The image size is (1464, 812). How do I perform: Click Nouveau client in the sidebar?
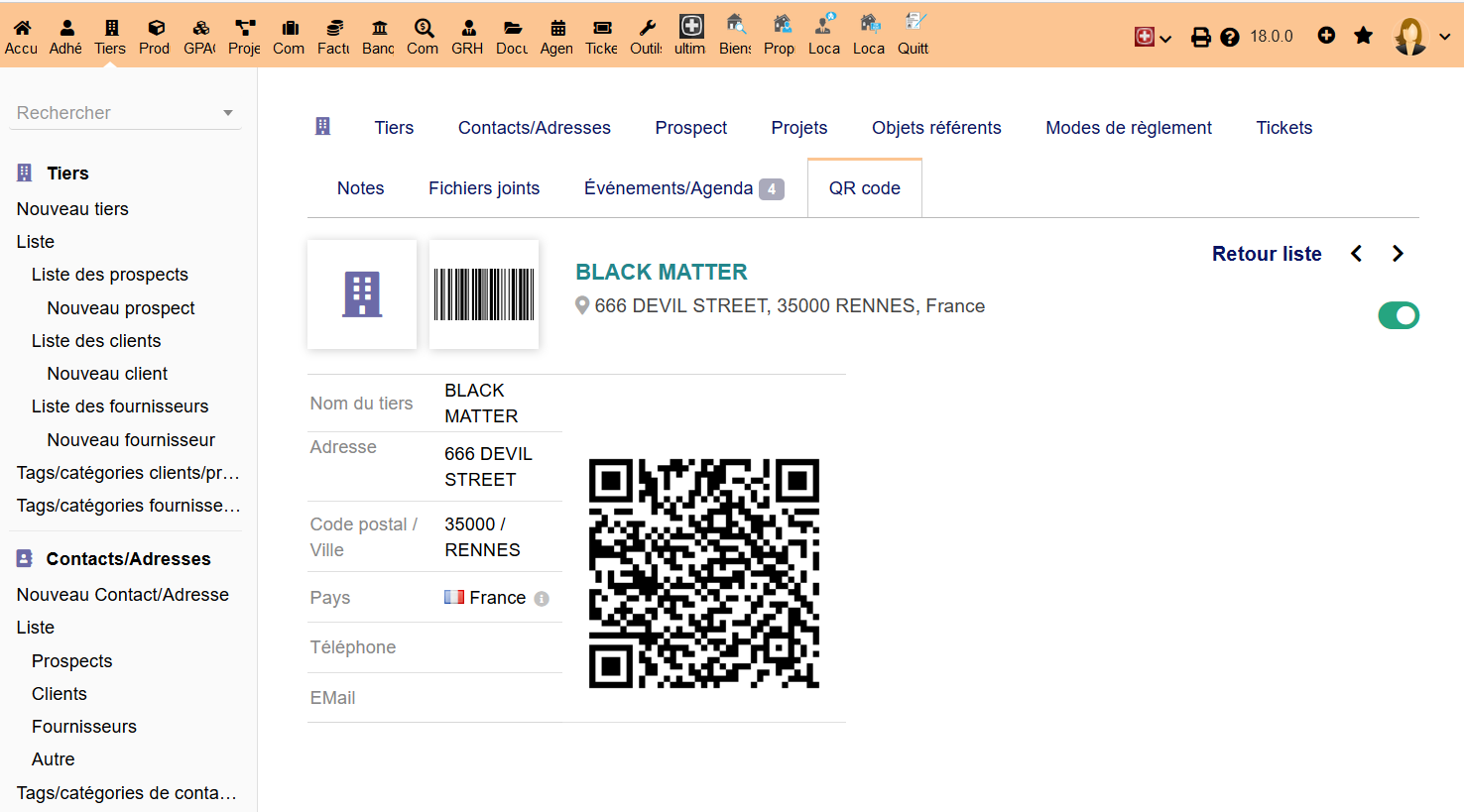(x=108, y=374)
